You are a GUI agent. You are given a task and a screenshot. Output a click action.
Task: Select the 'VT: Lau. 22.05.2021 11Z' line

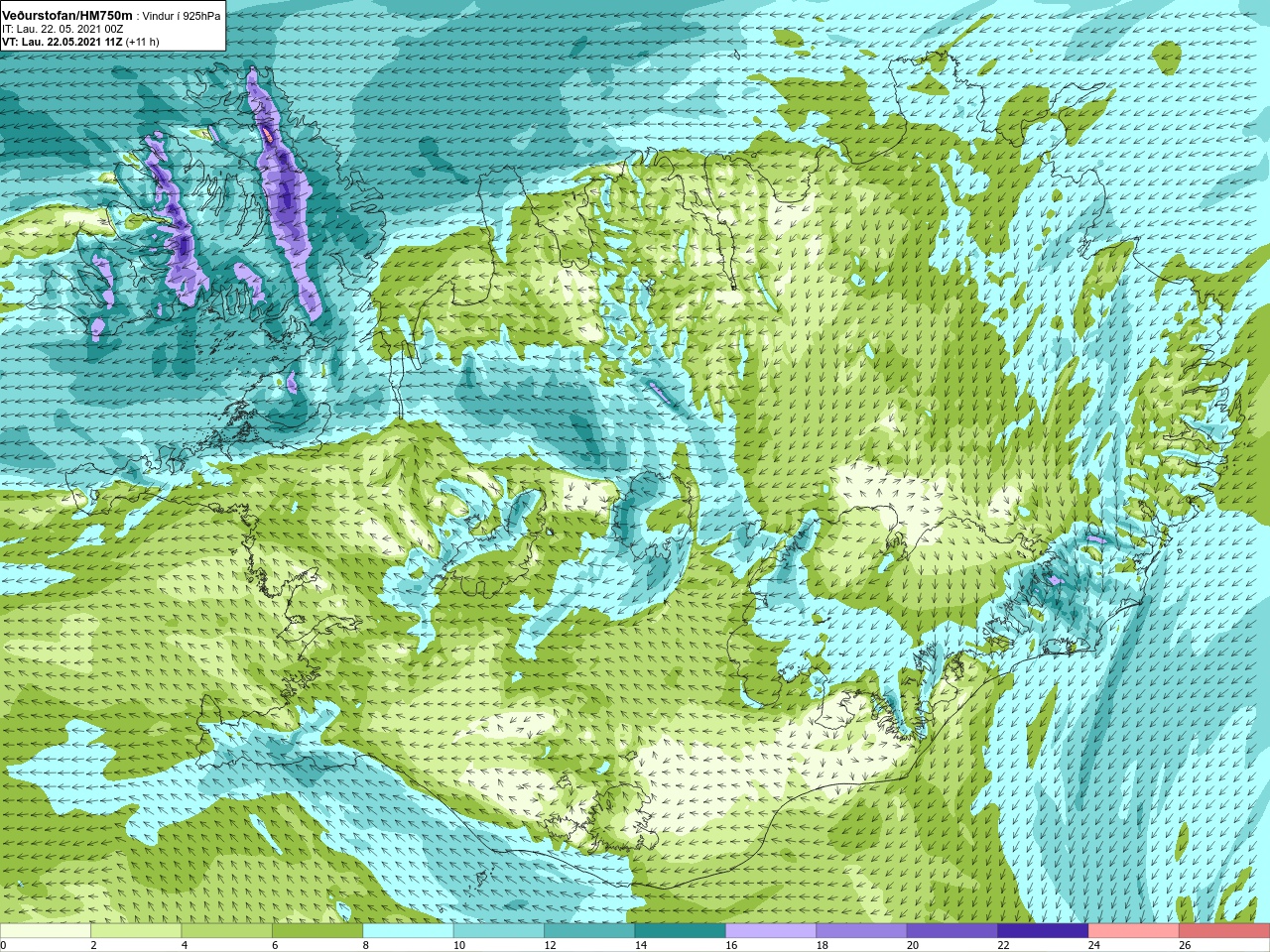[62, 42]
